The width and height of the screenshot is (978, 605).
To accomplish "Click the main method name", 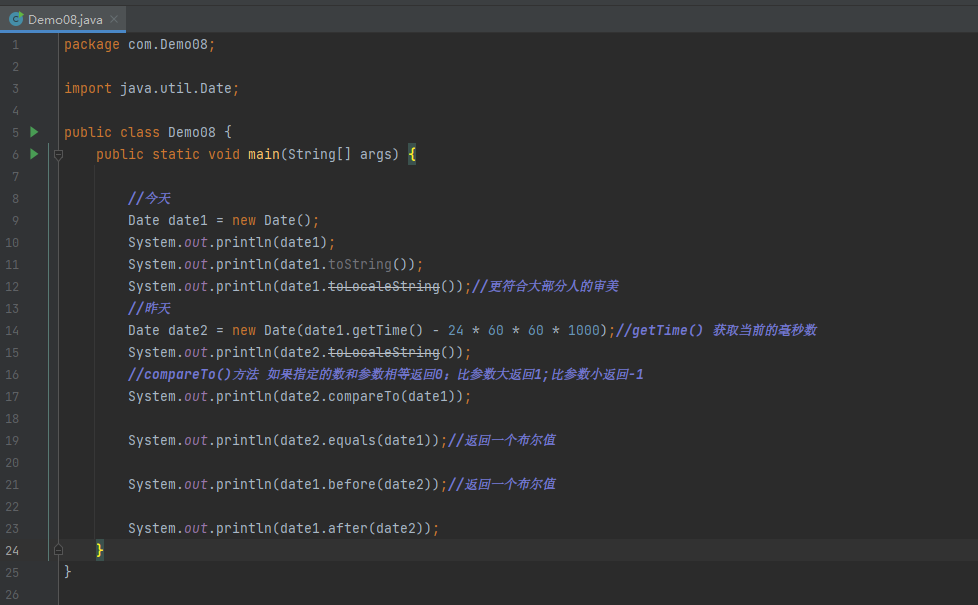I will point(264,154).
